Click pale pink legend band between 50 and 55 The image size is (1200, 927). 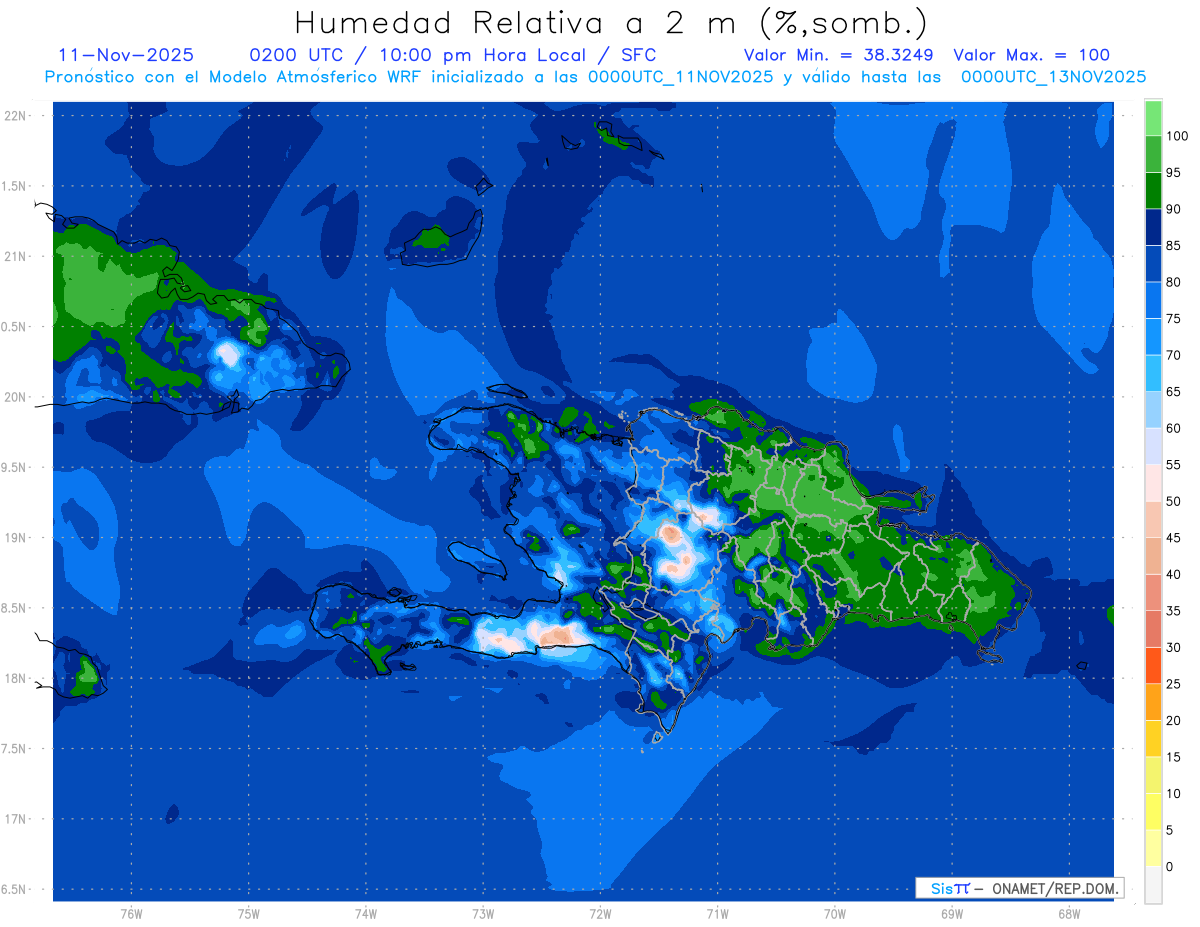(1153, 483)
